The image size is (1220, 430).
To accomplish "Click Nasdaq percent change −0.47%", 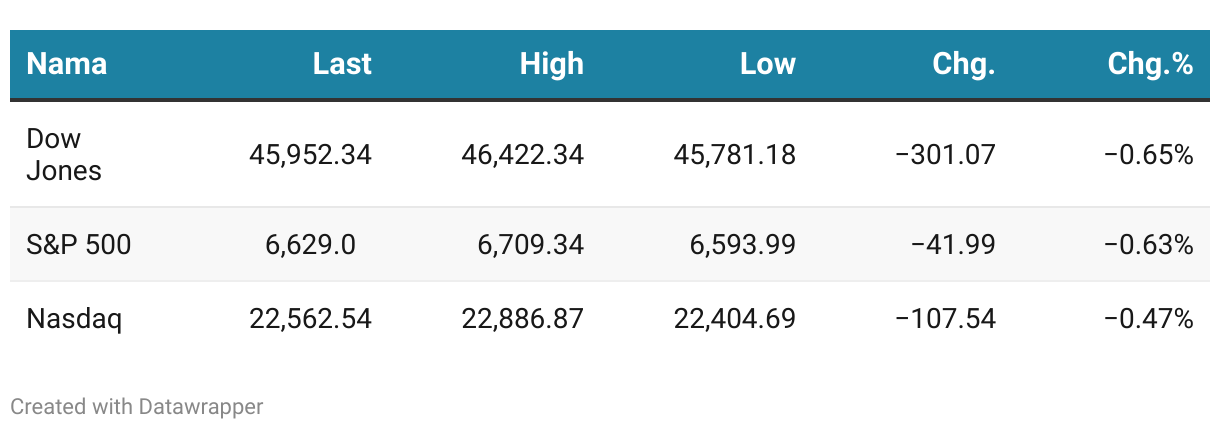I will tap(1149, 319).
